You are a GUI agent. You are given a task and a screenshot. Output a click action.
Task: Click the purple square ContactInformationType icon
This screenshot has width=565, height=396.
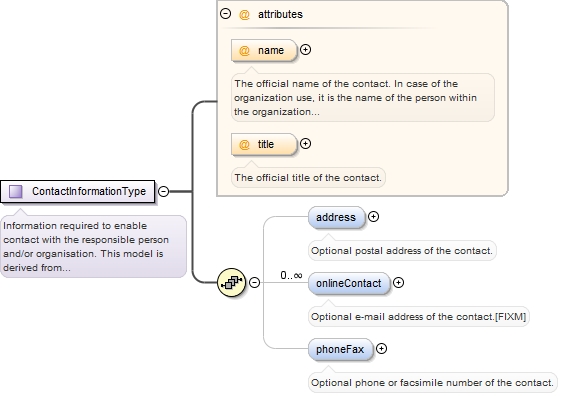(x=15, y=191)
